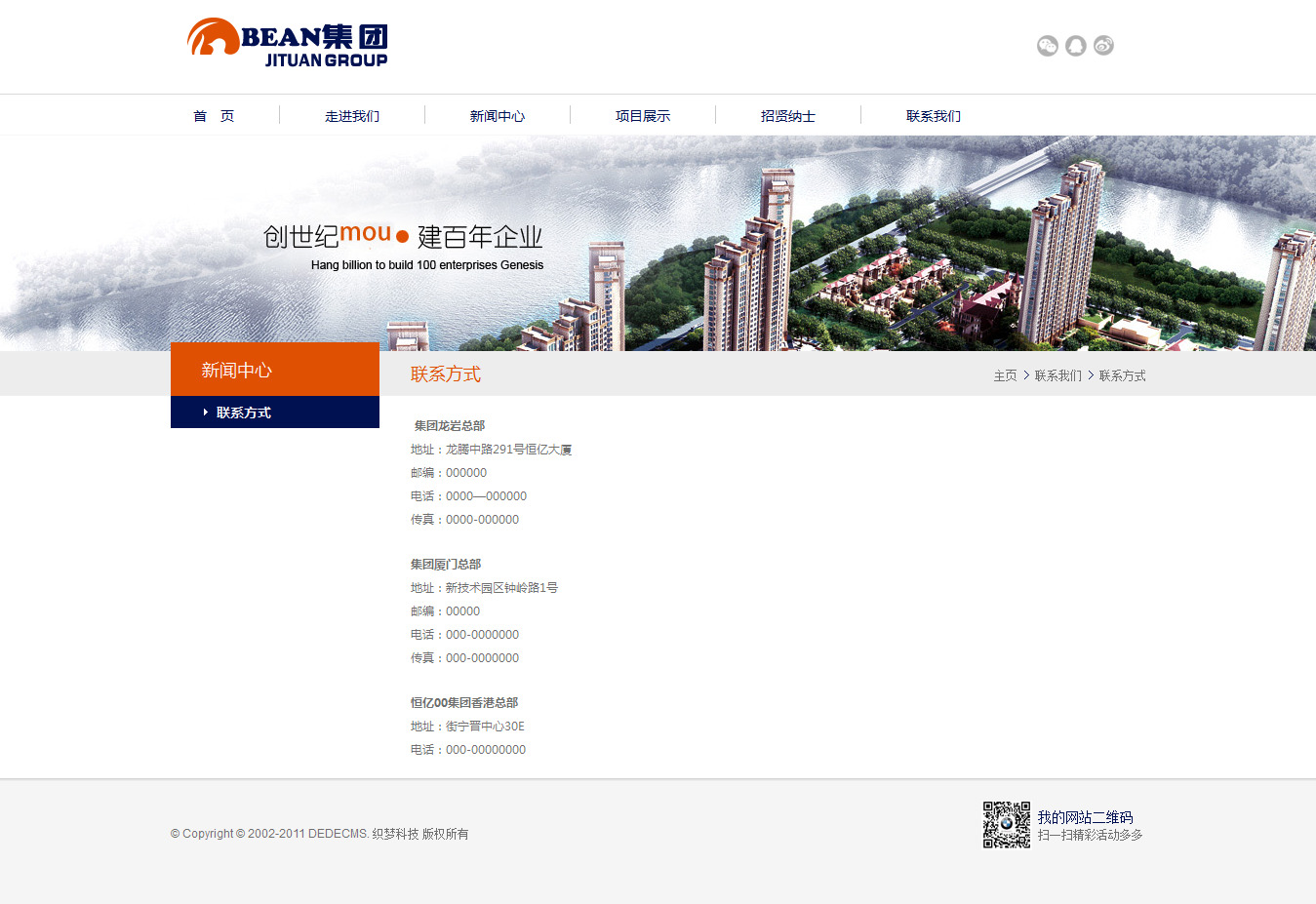
Task: Click the arrow beside 联系方式 in sidebar
Action: pos(206,413)
